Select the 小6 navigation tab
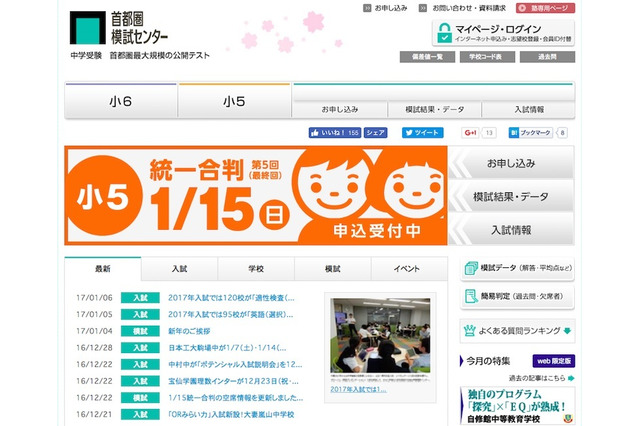 (121, 101)
